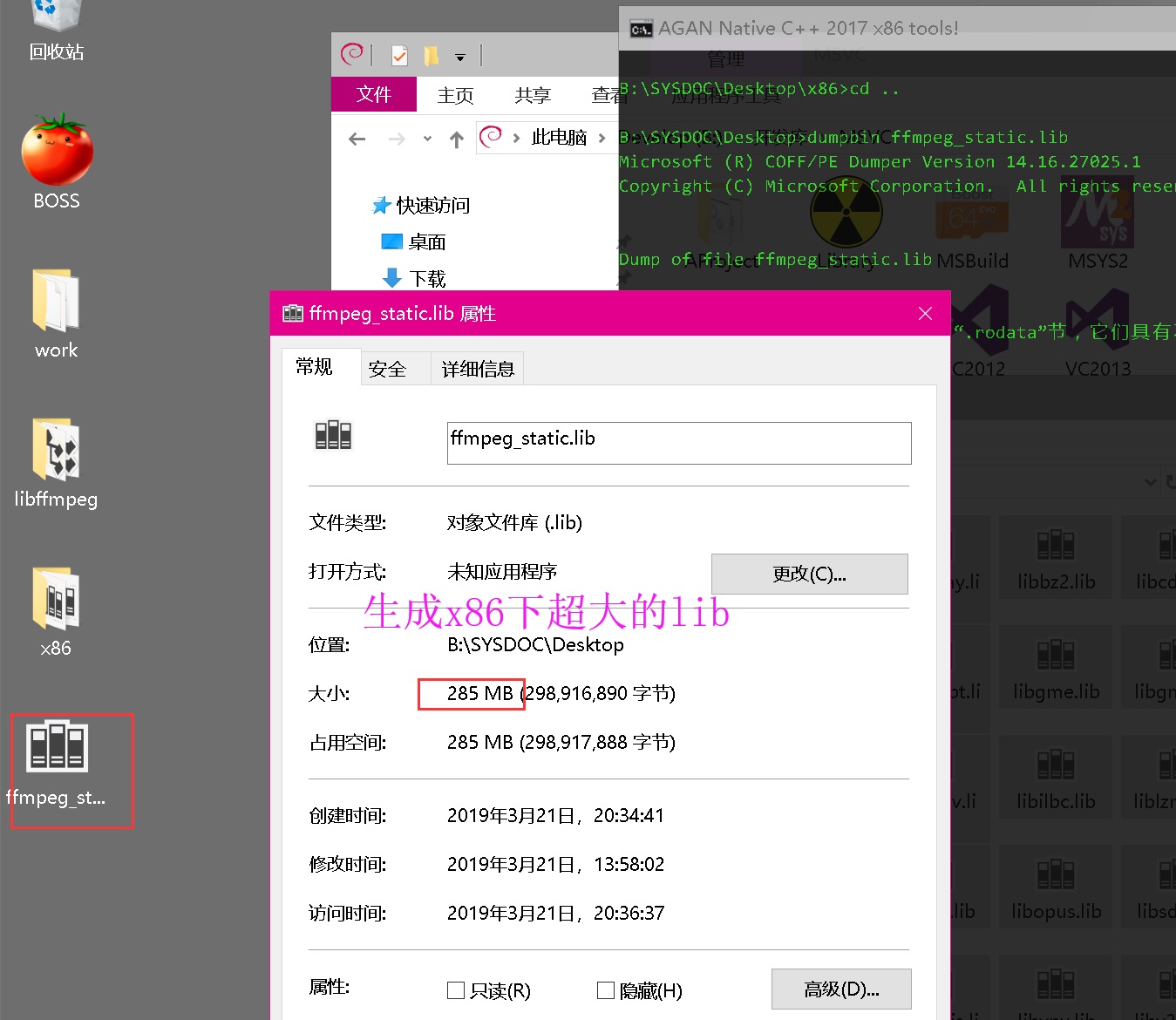Toggle the quick access toolbar checkmark icon
The width and height of the screenshot is (1176, 1020).
(398, 54)
